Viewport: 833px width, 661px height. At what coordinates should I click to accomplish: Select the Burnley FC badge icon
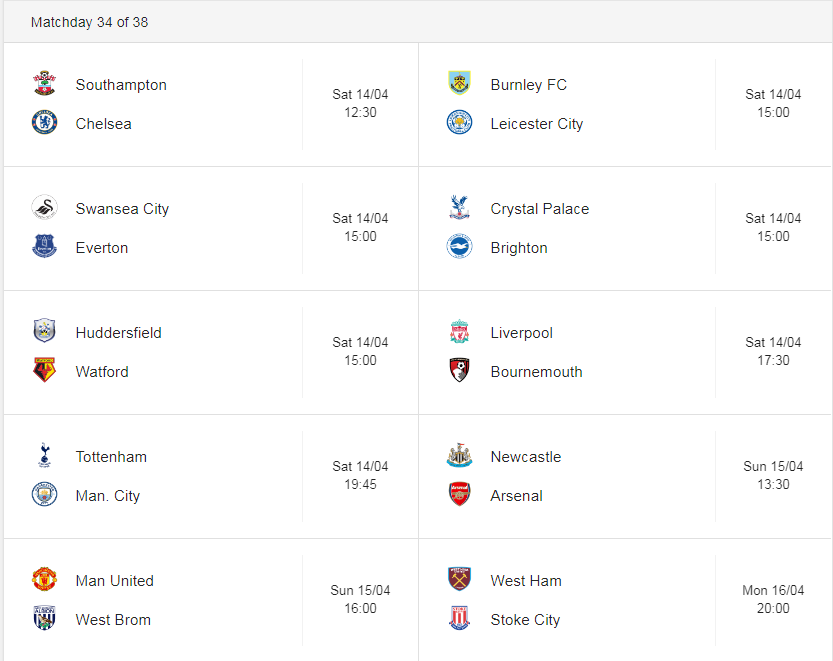460,83
